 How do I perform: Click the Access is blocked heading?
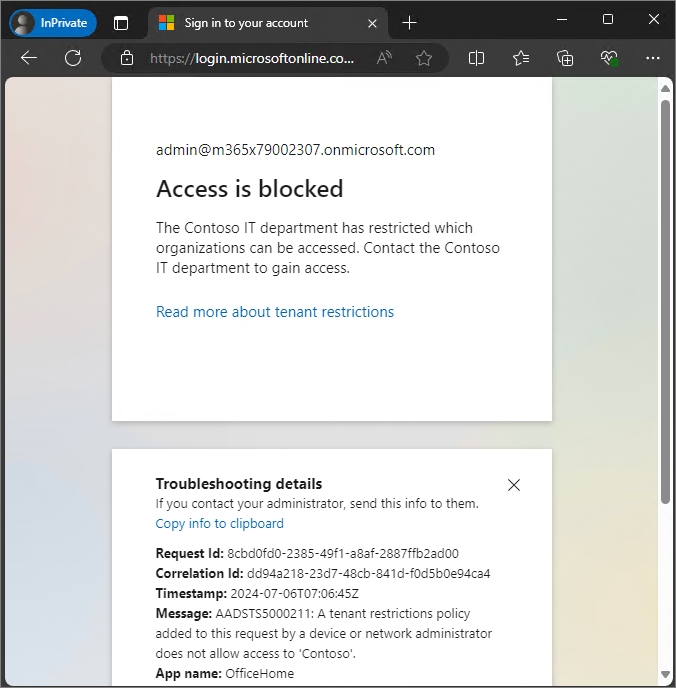[250, 189]
